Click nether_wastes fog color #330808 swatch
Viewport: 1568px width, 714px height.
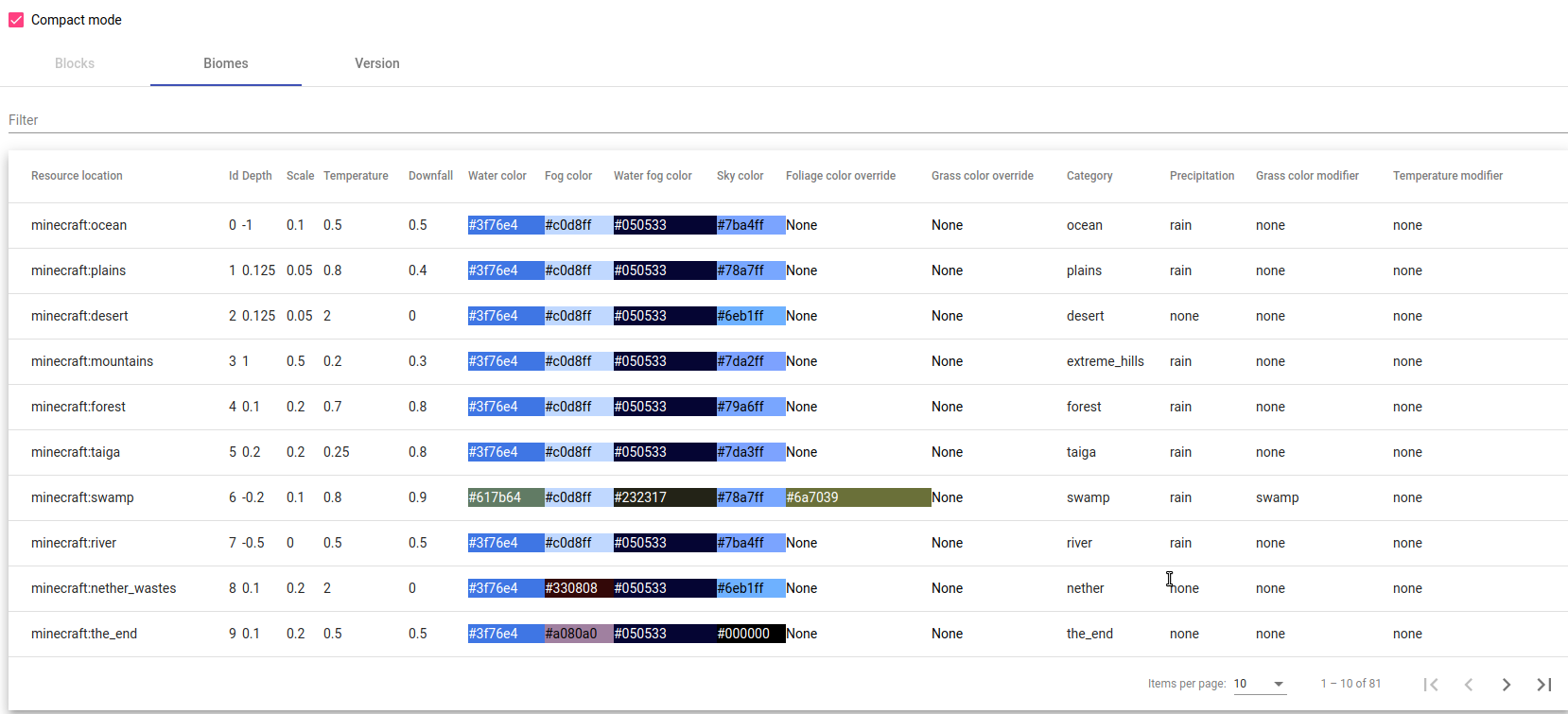(579, 588)
